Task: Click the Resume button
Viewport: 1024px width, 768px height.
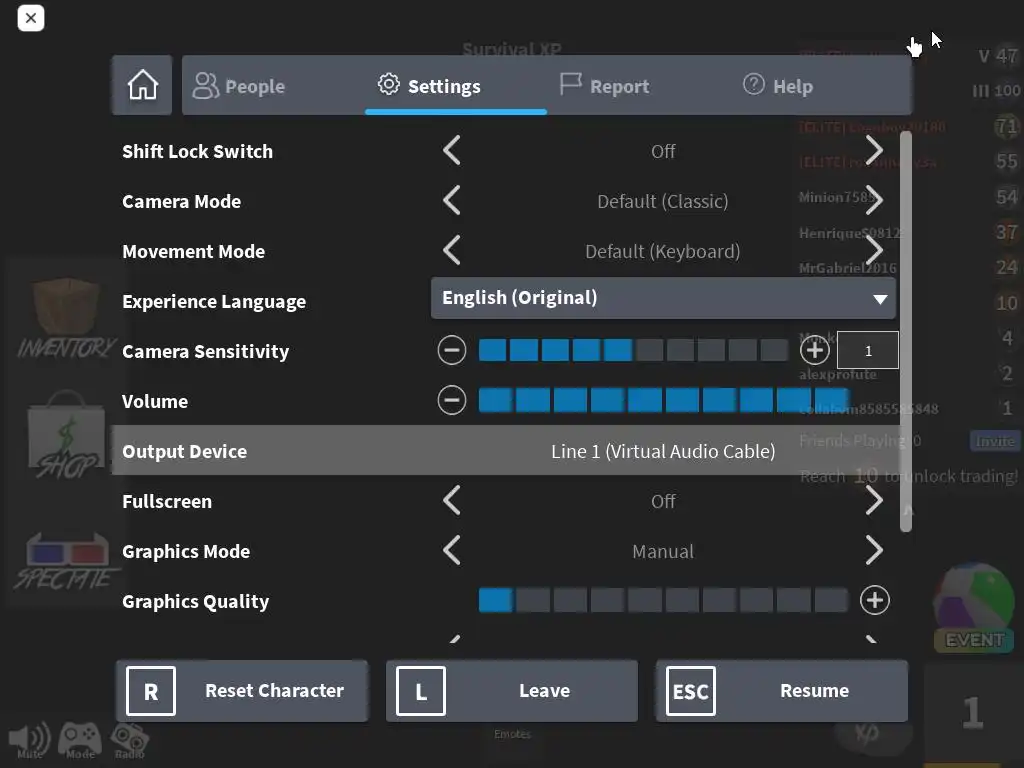Action: pos(782,691)
